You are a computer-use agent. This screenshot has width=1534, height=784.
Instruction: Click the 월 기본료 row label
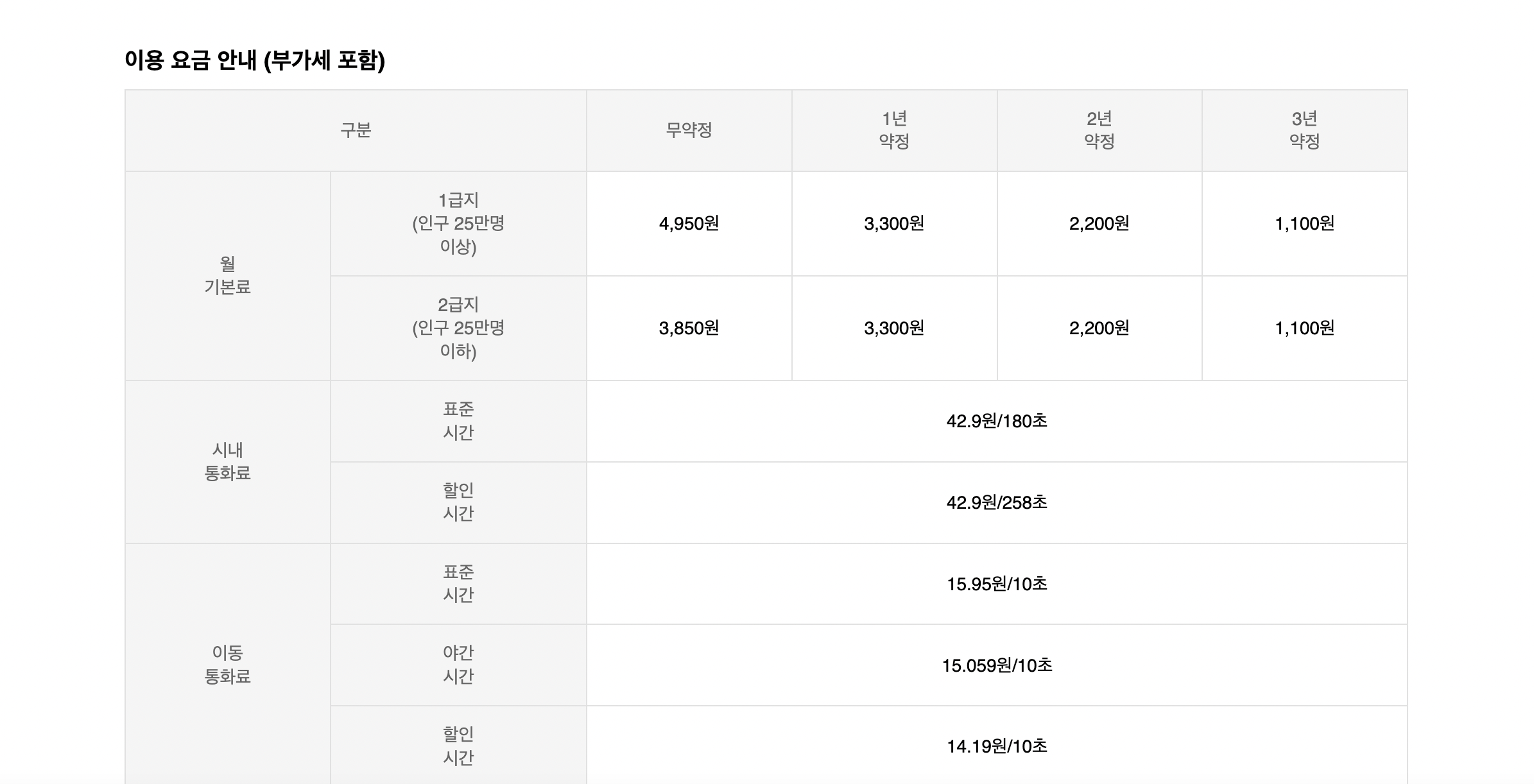227,275
